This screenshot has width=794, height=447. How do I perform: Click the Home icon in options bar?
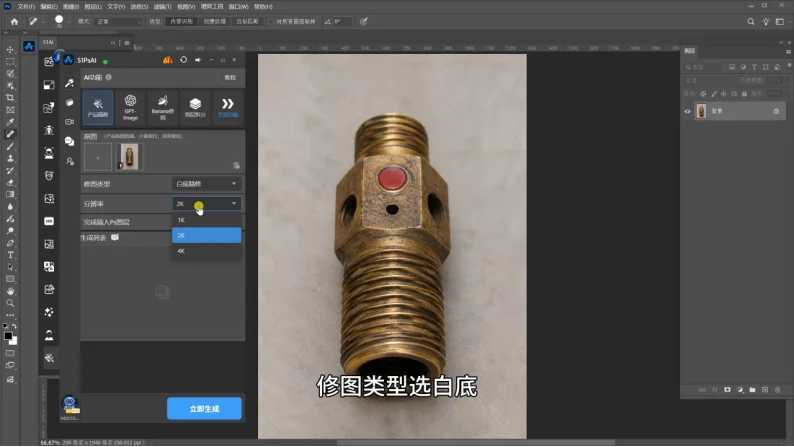pos(14,22)
